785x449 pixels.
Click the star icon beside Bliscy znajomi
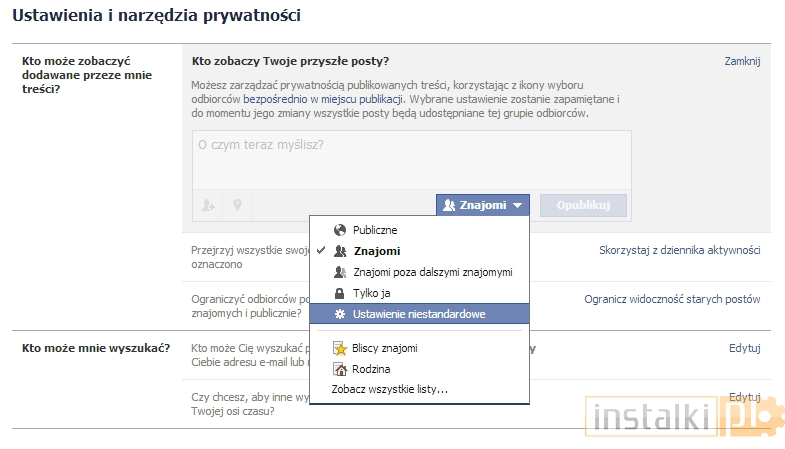click(340, 348)
